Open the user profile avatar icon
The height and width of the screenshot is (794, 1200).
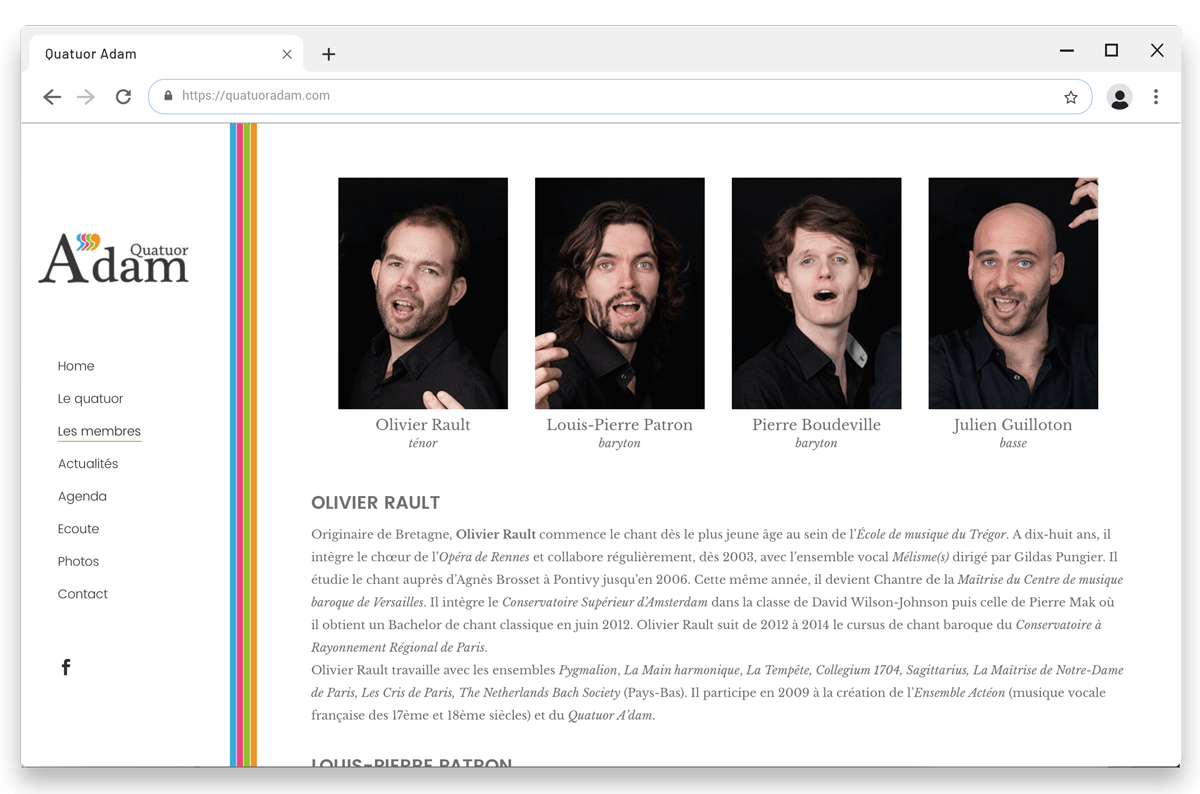[1119, 97]
